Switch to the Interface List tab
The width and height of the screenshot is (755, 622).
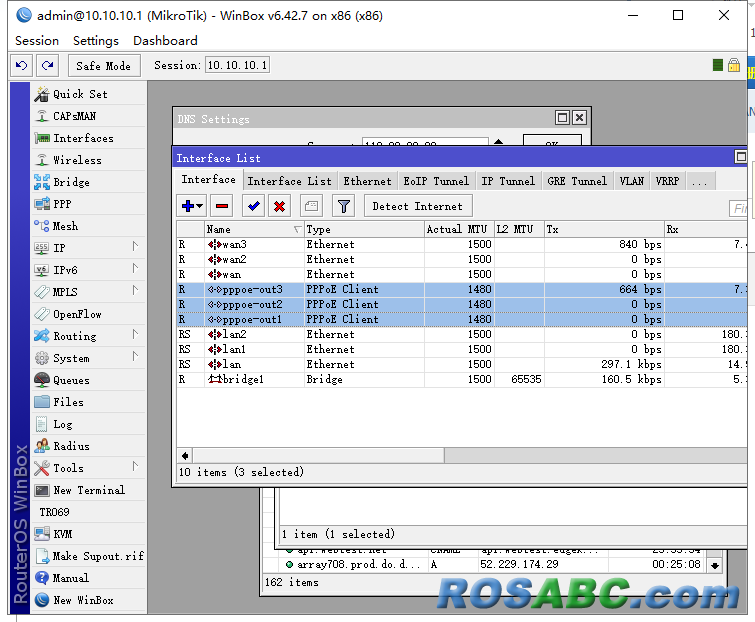coord(289,181)
